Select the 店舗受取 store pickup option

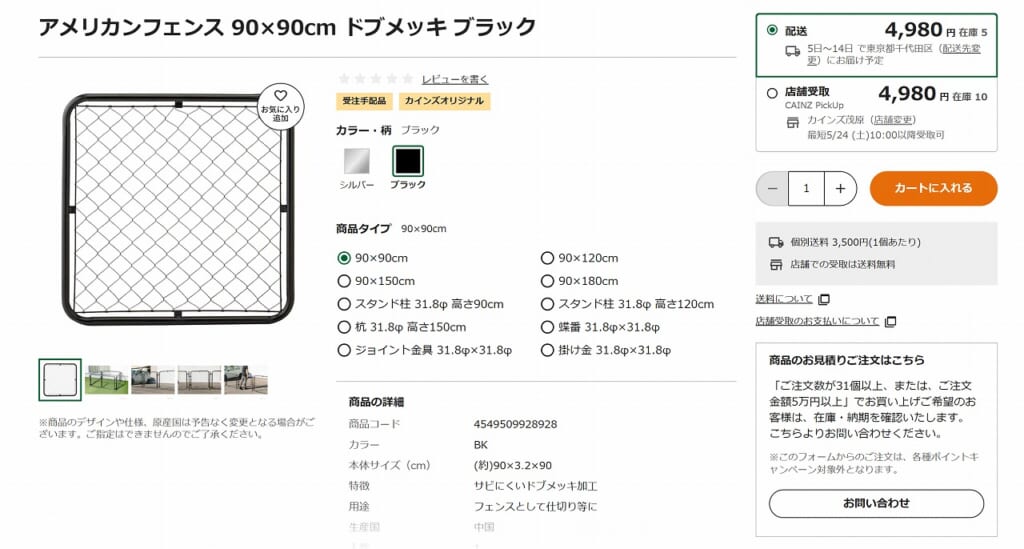(772, 92)
